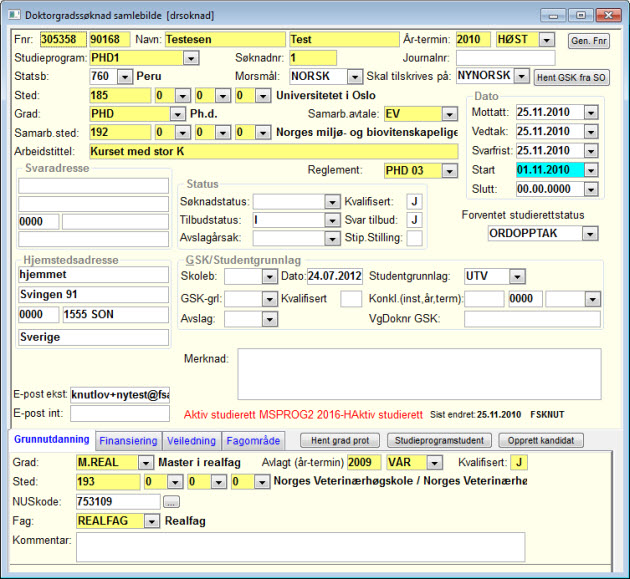Click the first empty Svaradresse line
The width and height of the screenshot is (630, 579).
94,186
